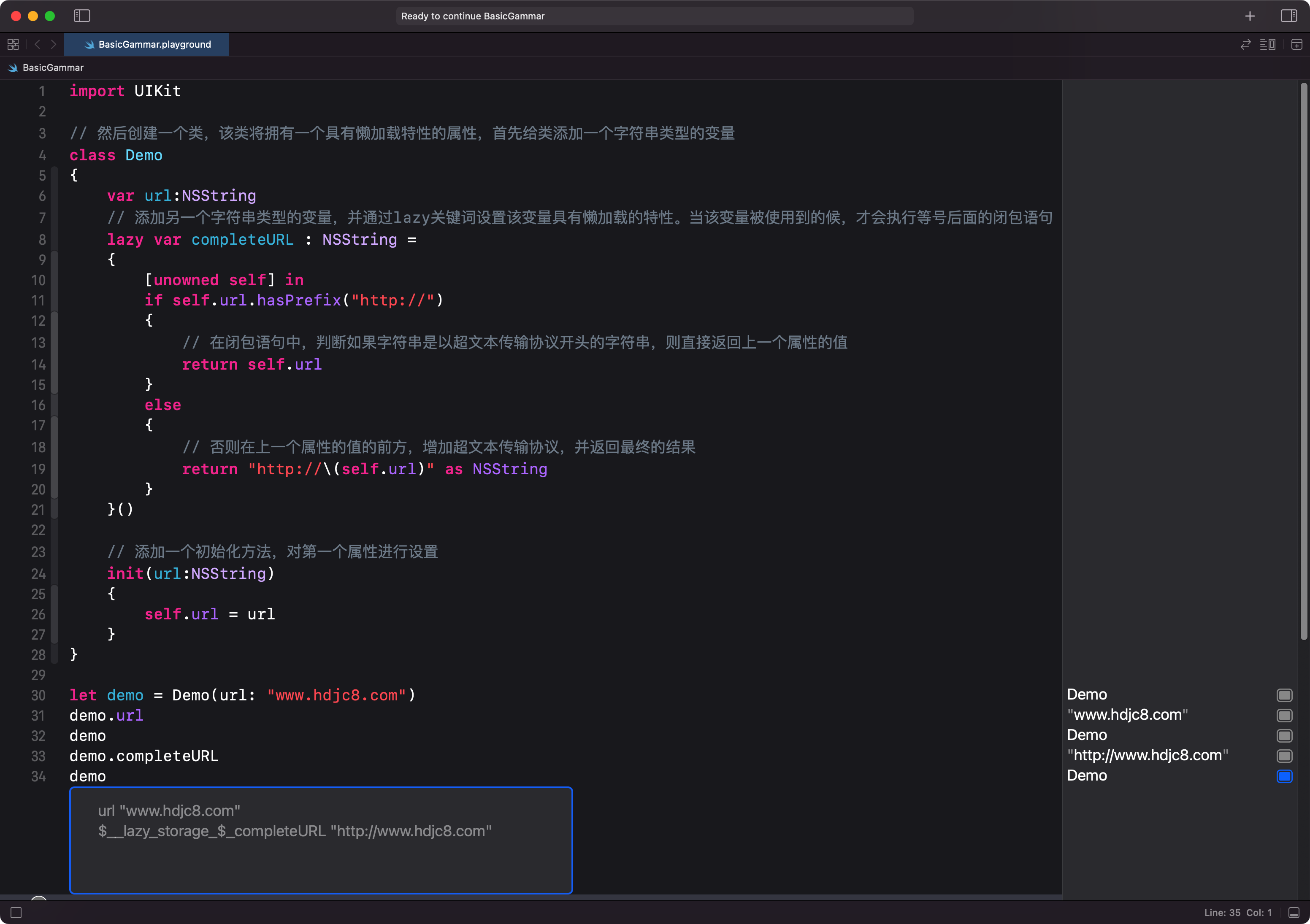
Task: Go forward with the right chevron
Action: (54, 44)
